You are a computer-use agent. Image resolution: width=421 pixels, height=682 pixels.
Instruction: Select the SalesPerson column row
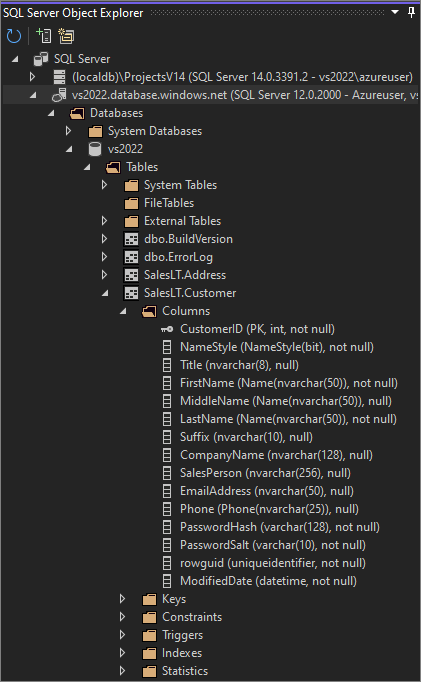pos(265,473)
